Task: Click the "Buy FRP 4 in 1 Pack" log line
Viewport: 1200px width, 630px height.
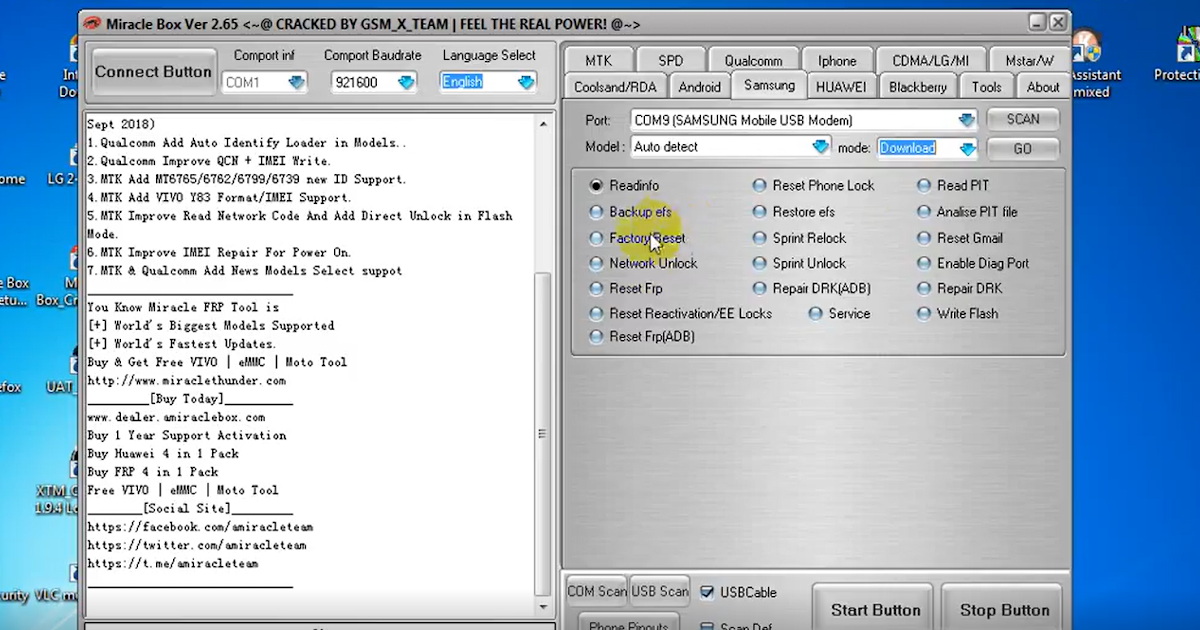Action: 153,472
